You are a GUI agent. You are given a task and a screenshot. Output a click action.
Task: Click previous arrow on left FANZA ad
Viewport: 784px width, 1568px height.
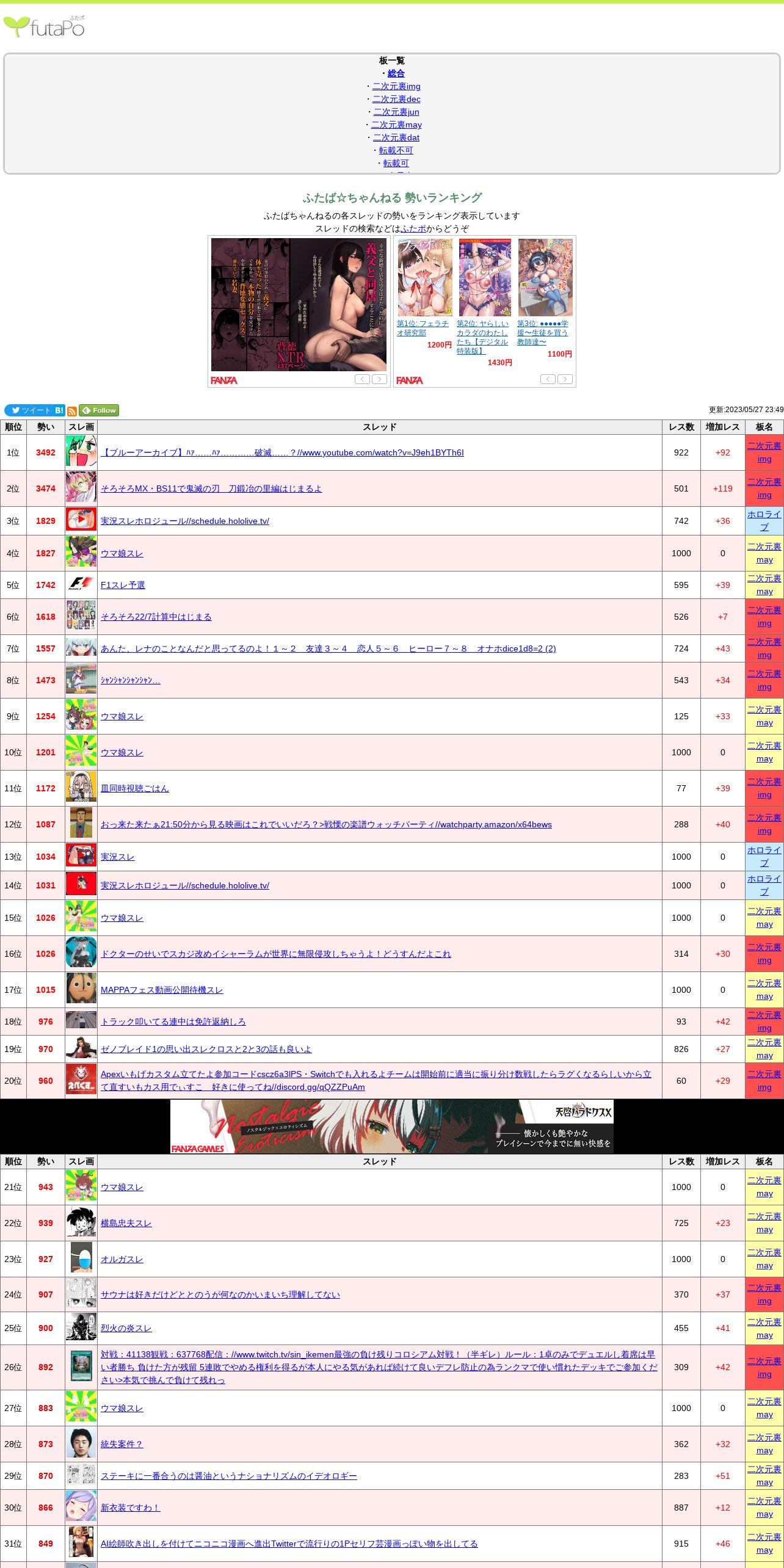click(362, 379)
